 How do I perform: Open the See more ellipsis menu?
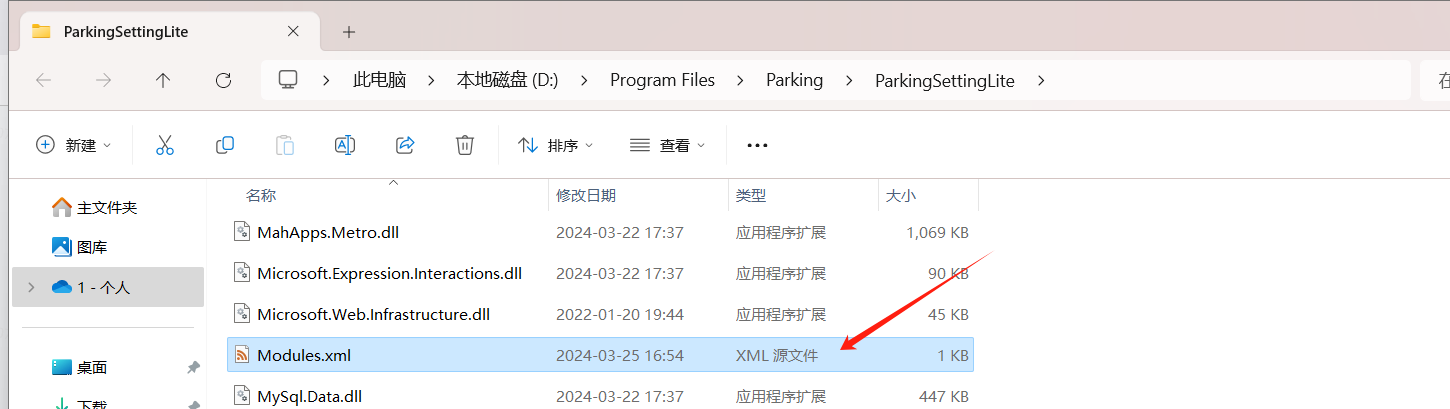click(x=757, y=145)
